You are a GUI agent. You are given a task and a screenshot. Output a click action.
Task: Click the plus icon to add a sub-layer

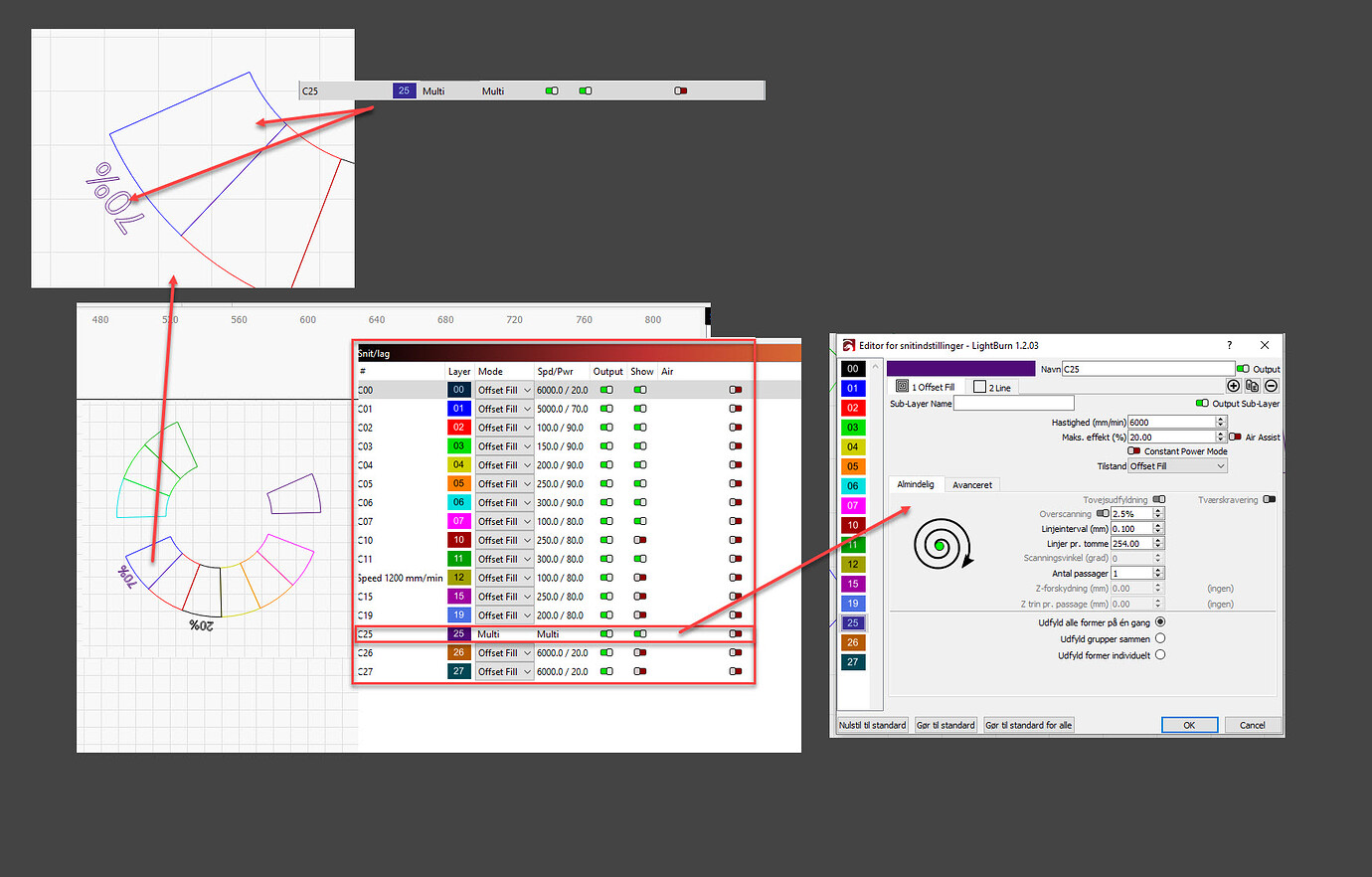click(1233, 385)
